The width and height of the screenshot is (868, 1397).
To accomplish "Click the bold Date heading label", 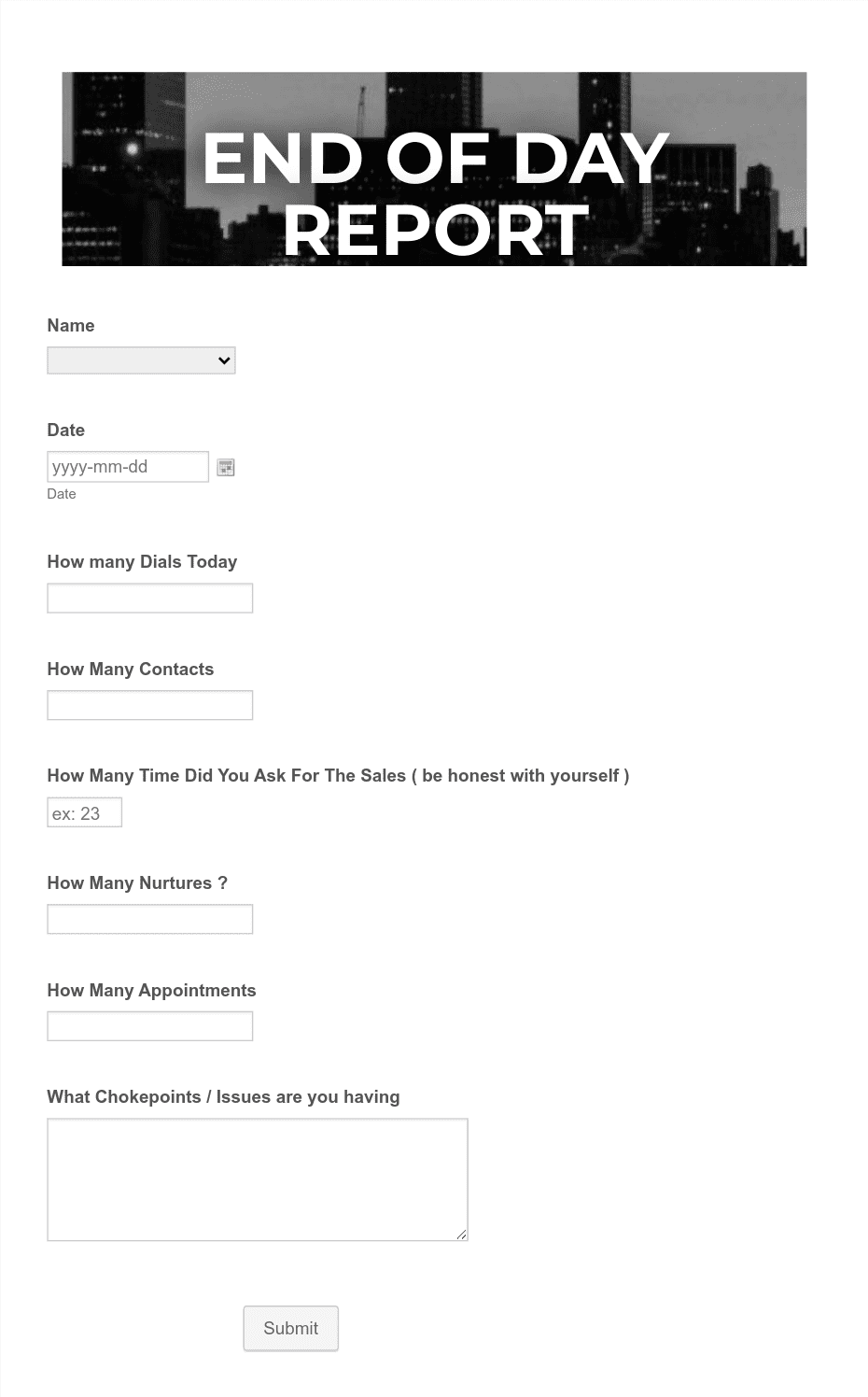I will (66, 430).
